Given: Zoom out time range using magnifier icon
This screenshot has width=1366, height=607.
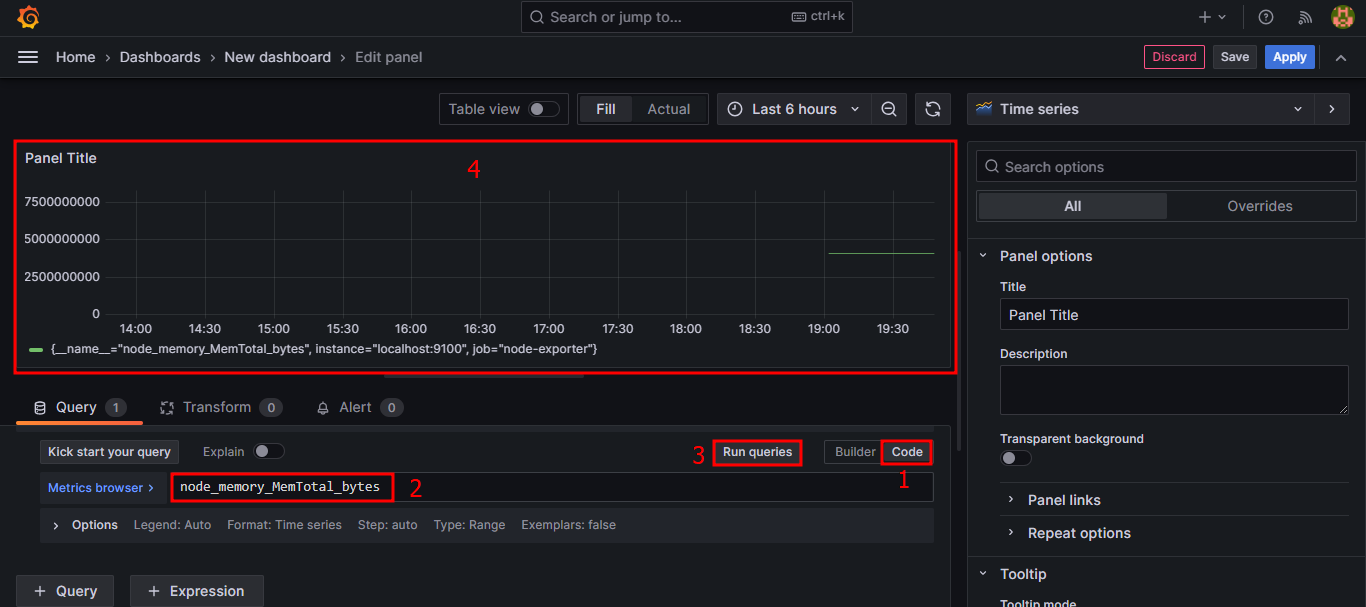Looking at the screenshot, I should (x=889, y=109).
